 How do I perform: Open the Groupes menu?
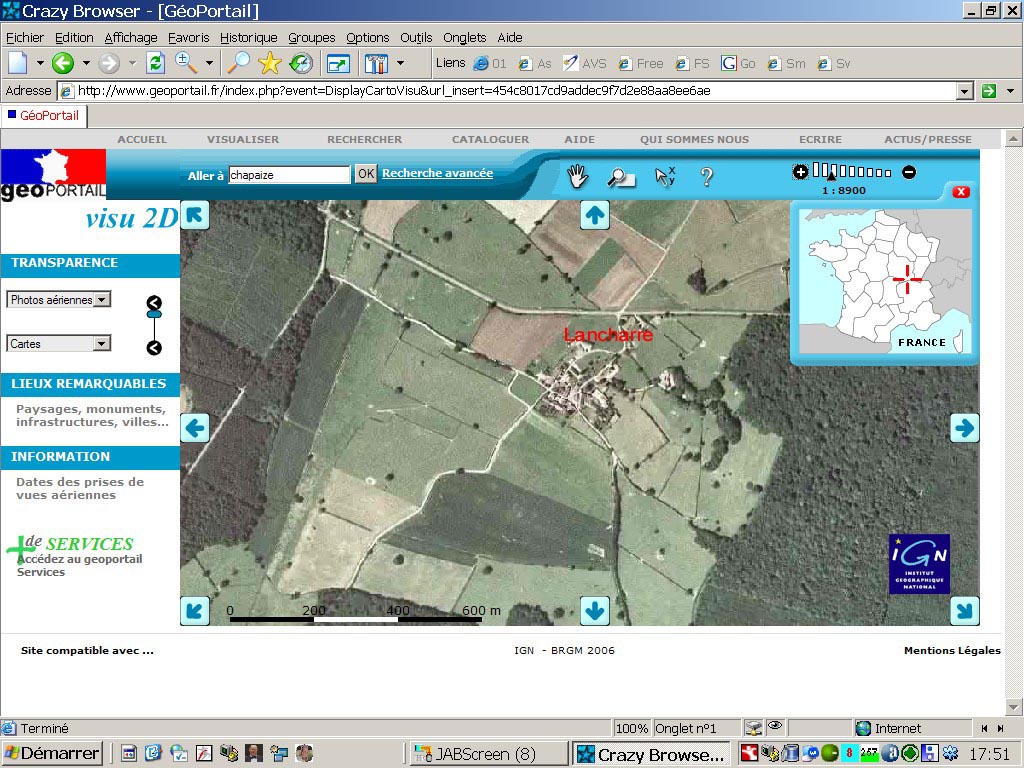312,37
